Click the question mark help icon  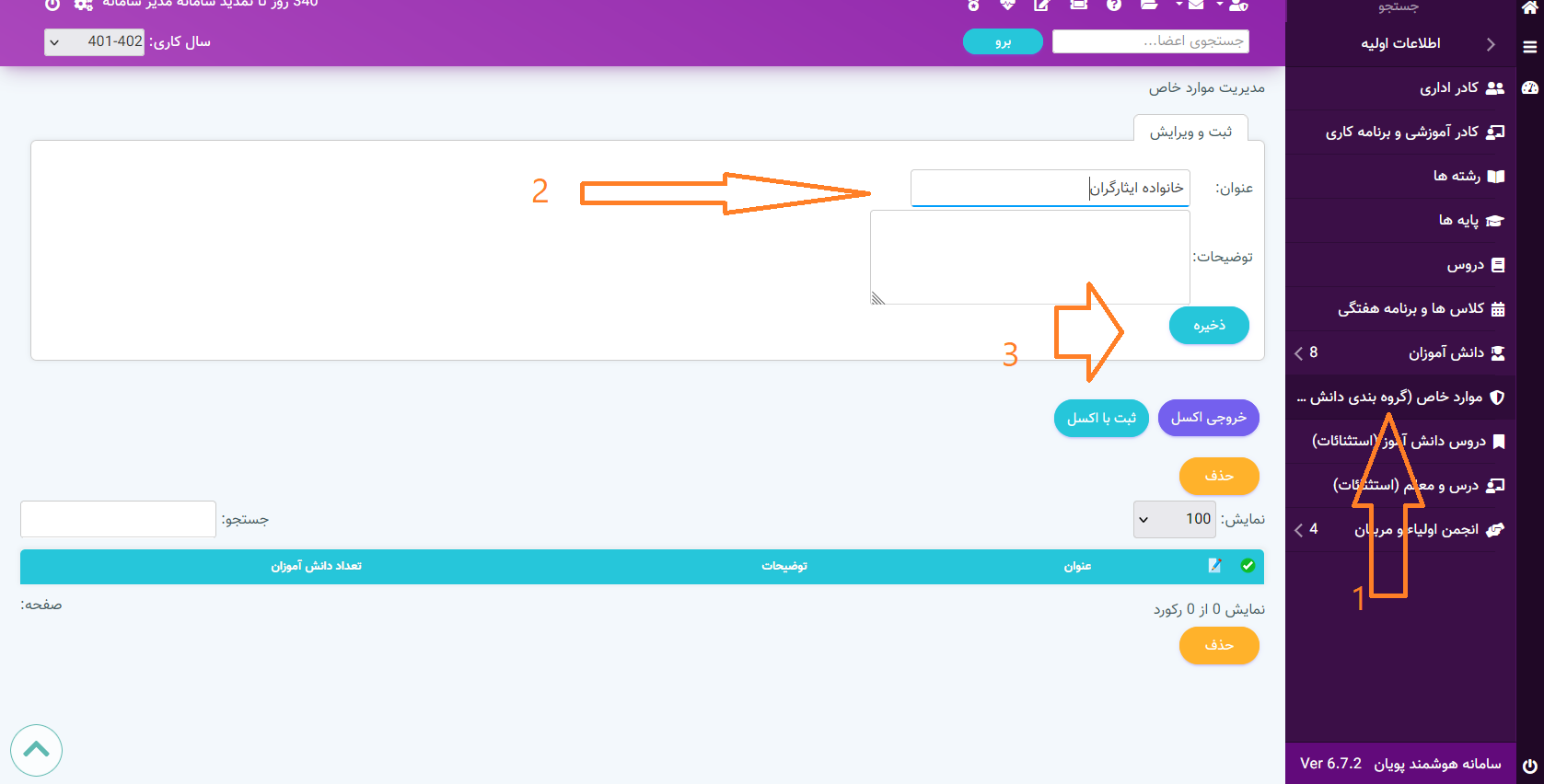click(x=1114, y=5)
